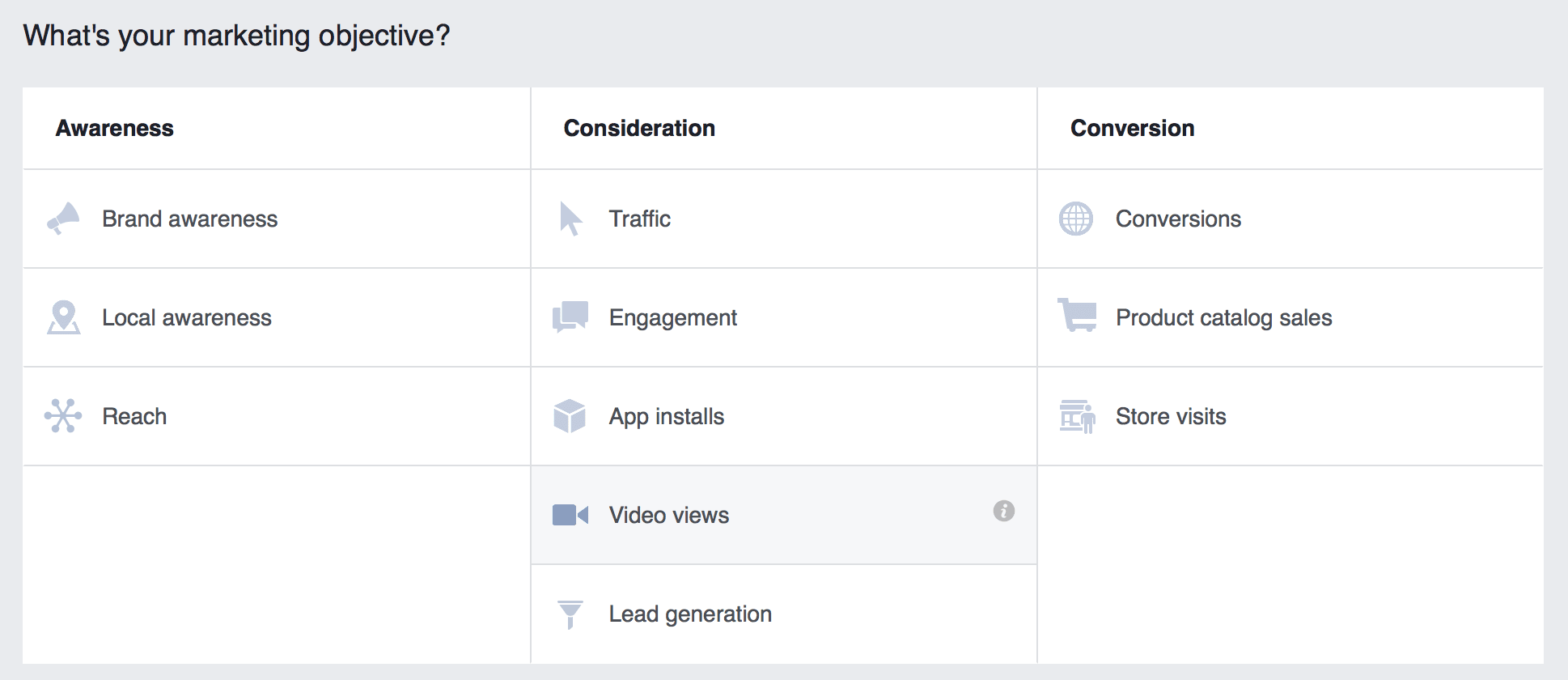Click the Store visits storefront icon
The width and height of the screenshot is (1568, 680).
[x=1077, y=416]
